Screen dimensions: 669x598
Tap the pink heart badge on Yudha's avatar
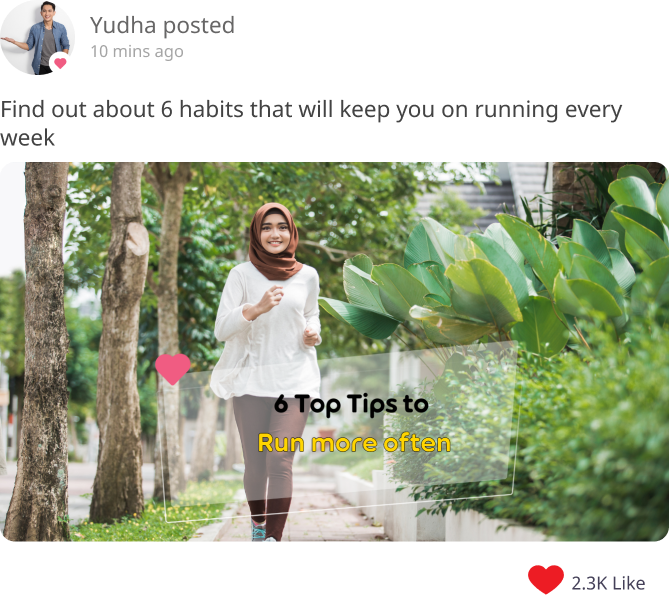60,64
